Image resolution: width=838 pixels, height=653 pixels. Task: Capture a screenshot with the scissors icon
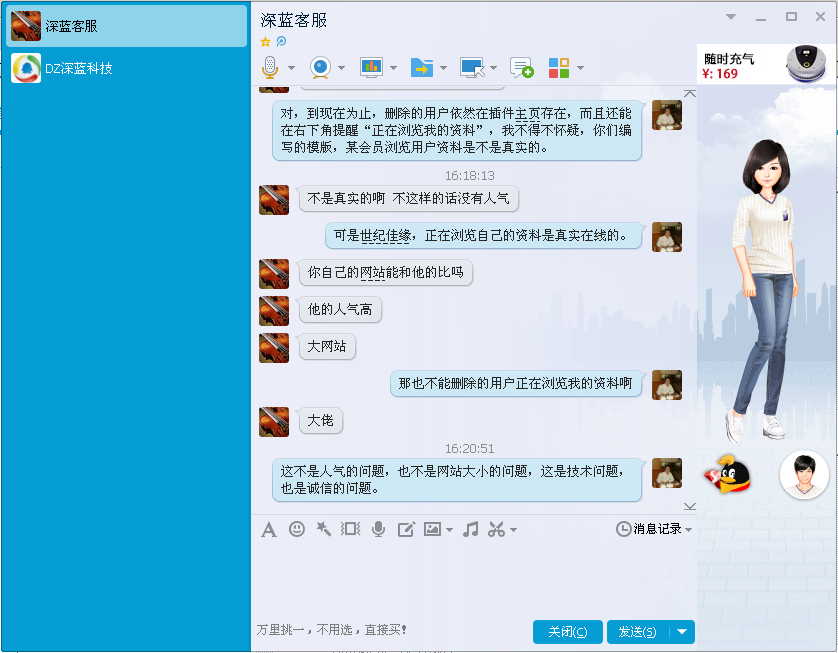pyautogui.click(x=497, y=530)
